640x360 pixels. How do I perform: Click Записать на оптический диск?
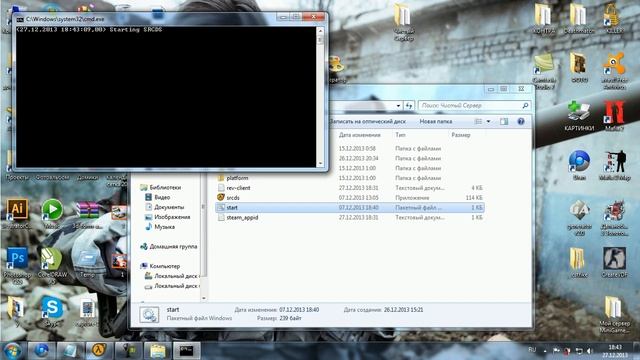pos(368,121)
